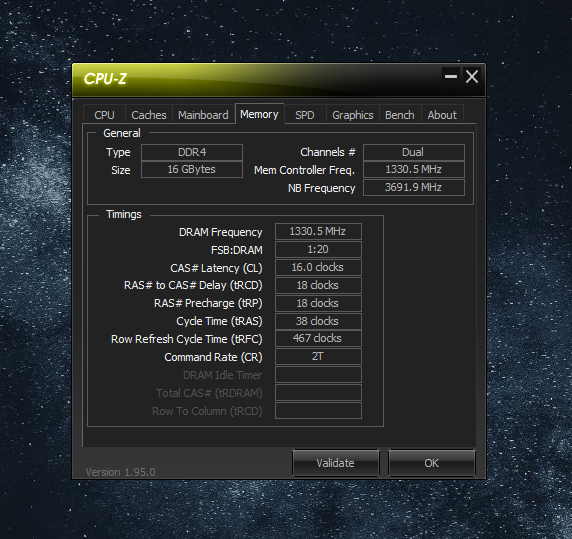Image resolution: width=572 pixels, height=539 pixels.
Task: Click the "CAS# Latency (CL)" label
Action: pyautogui.click(x=216, y=268)
